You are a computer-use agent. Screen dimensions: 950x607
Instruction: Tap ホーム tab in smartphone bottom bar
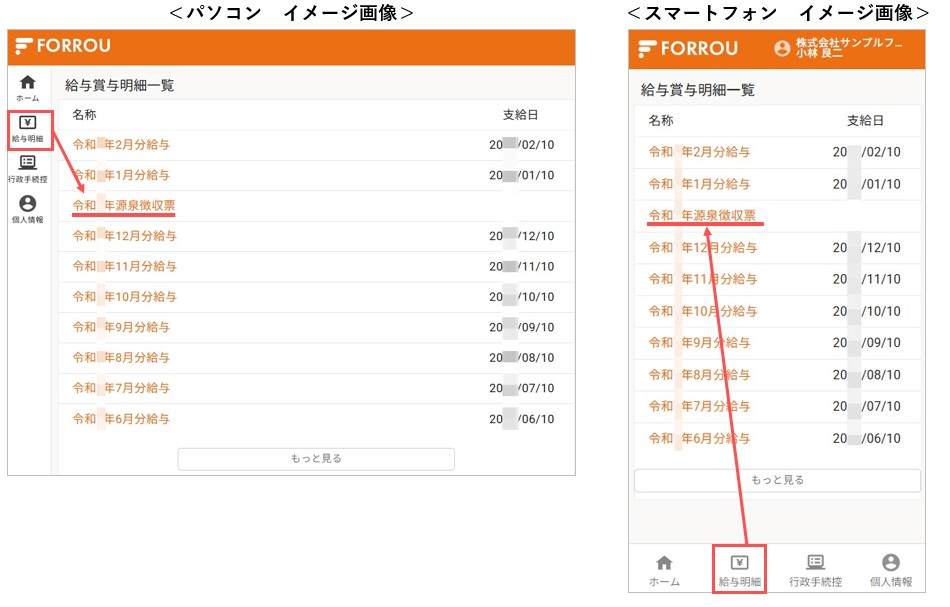[664, 571]
